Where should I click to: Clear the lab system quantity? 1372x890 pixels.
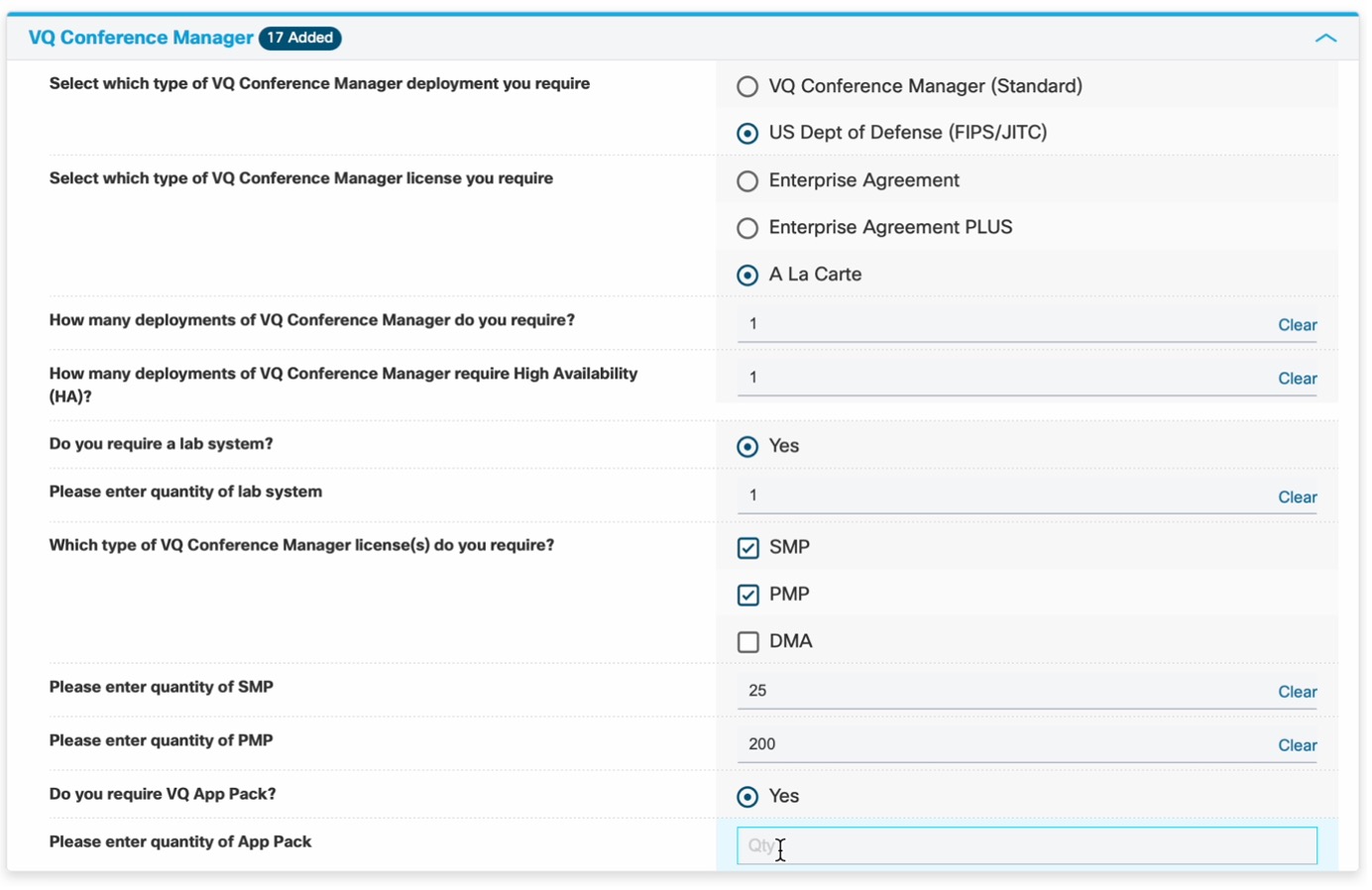[x=1297, y=498]
